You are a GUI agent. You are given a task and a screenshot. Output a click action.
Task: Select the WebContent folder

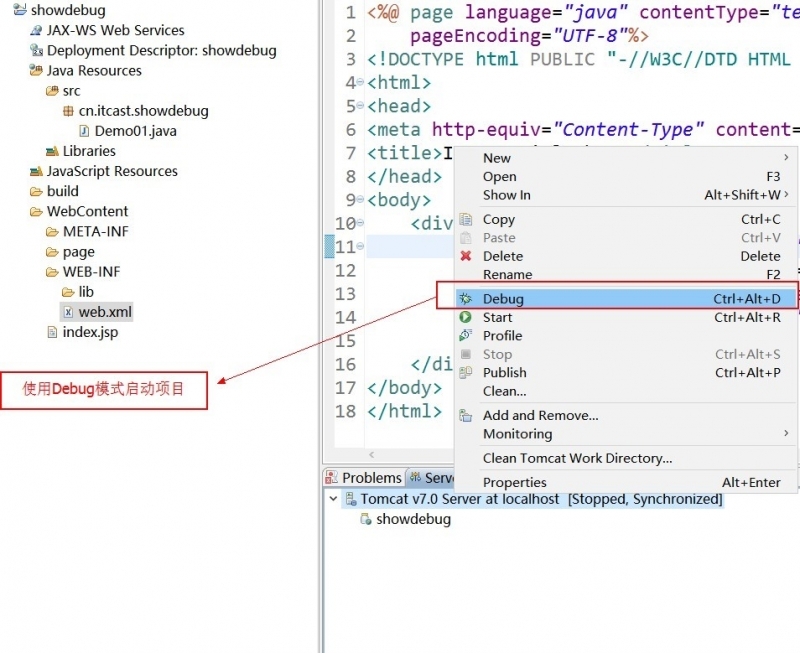[x=87, y=211]
